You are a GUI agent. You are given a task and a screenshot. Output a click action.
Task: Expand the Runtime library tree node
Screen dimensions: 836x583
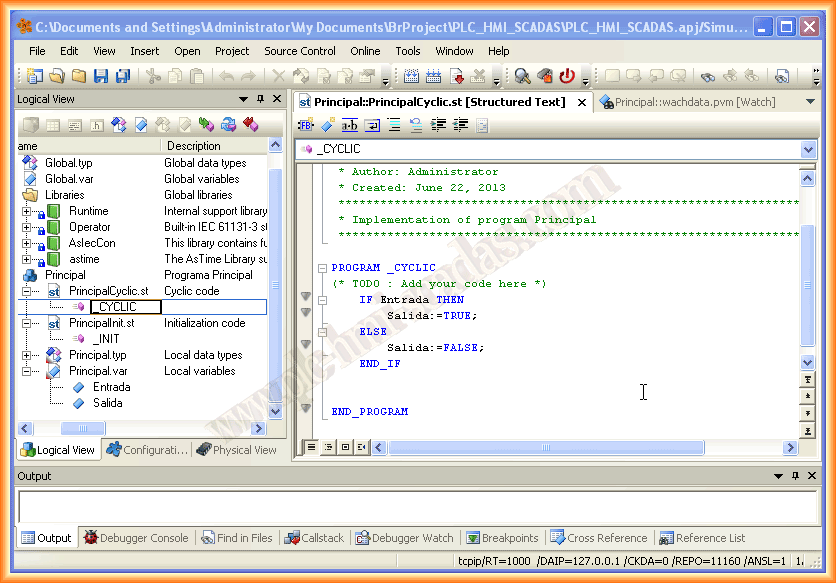[26, 211]
